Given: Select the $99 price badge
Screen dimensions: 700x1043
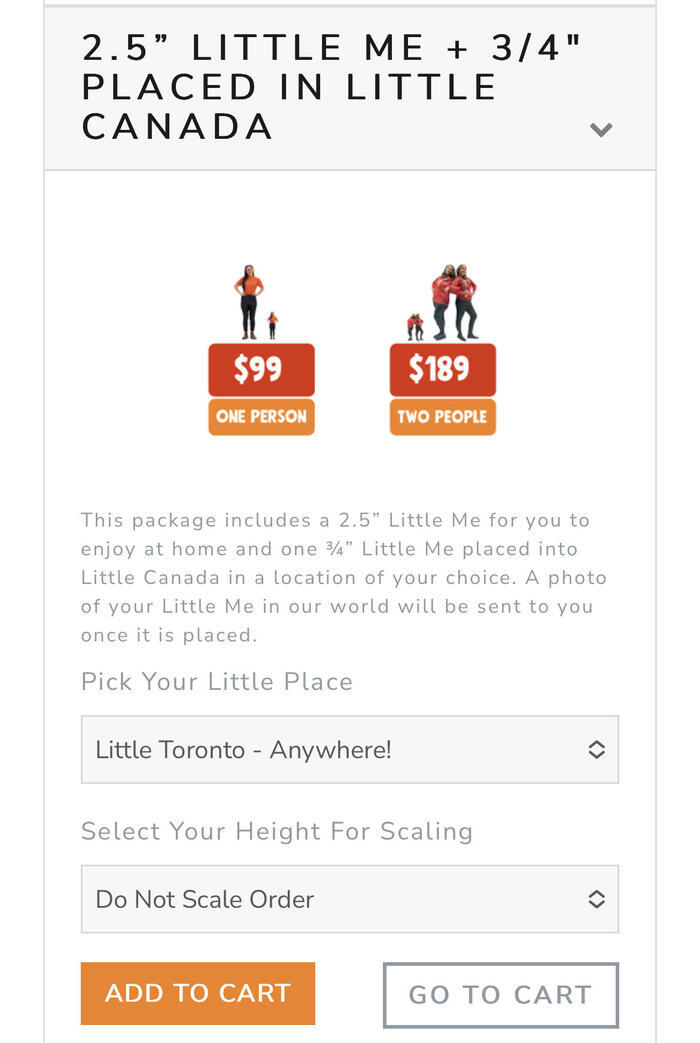Looking at the screenshot, I should pos(262,369).
